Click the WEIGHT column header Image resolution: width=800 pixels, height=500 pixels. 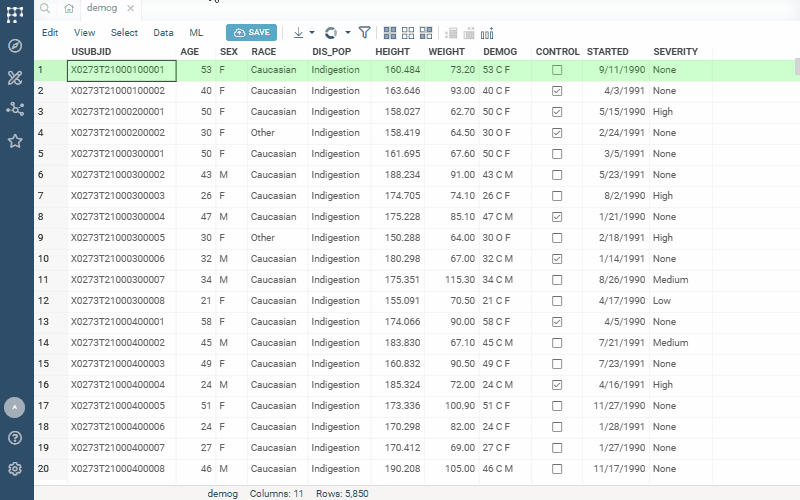pos(446,52)
